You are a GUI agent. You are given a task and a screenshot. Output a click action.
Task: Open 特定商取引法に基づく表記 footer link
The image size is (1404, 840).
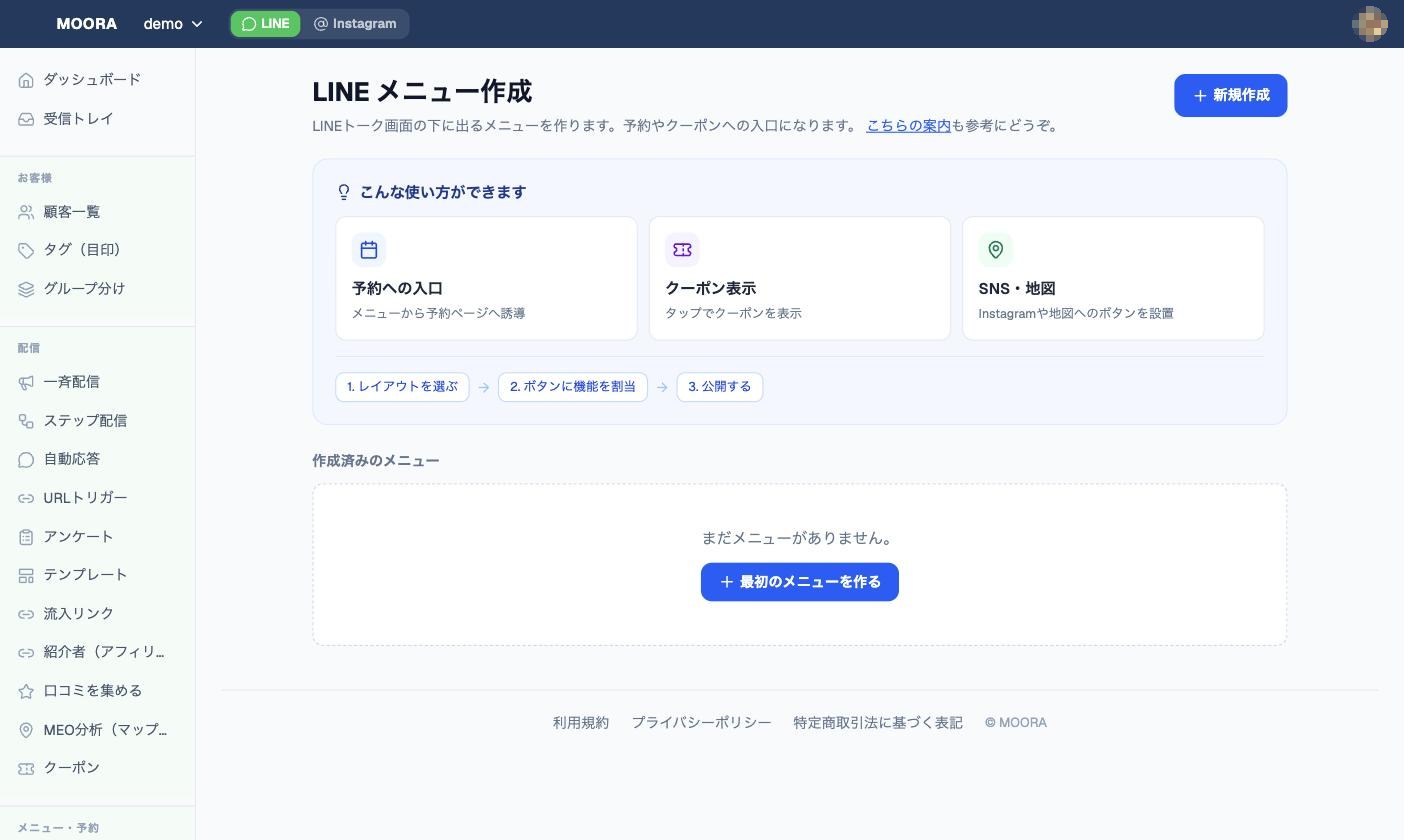(878, 723)
